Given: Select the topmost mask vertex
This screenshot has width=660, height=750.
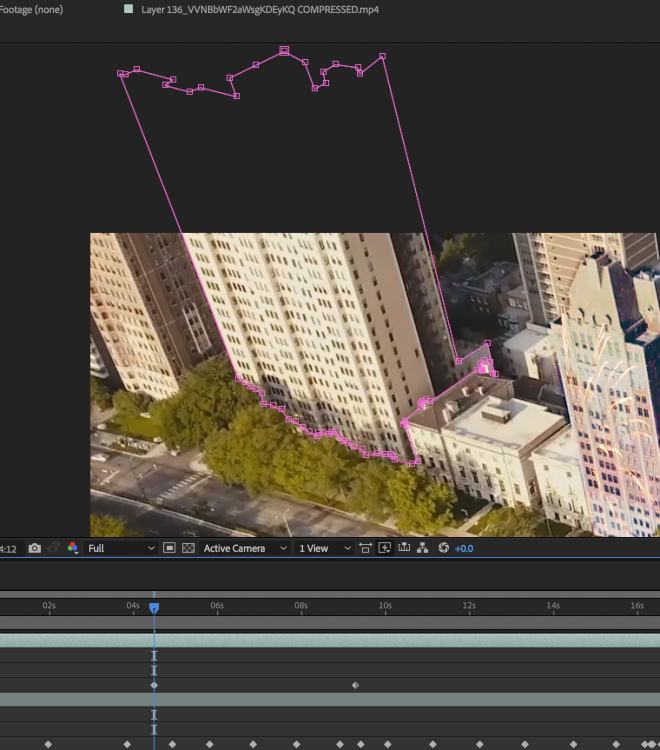Looking at the screenshot, I should (284, 50).
